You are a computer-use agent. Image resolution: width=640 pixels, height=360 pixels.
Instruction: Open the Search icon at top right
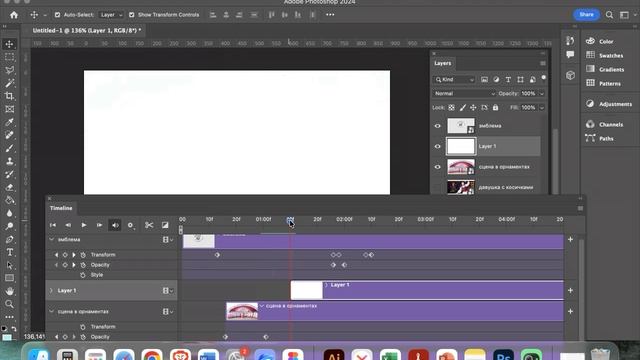(x=609, y=15)
